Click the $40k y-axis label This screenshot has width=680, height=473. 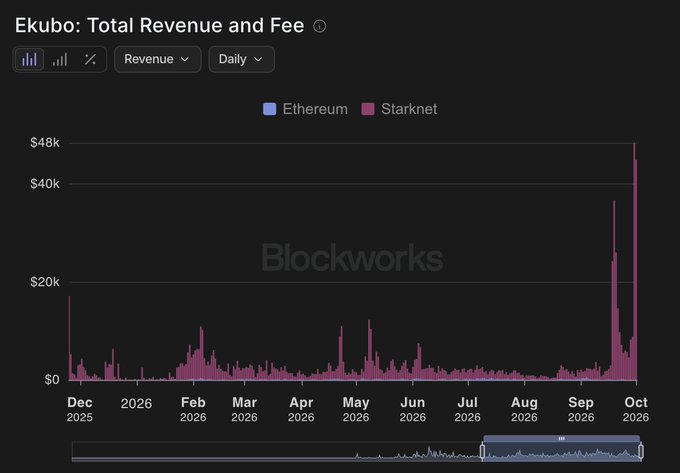[x=45, y=184]
